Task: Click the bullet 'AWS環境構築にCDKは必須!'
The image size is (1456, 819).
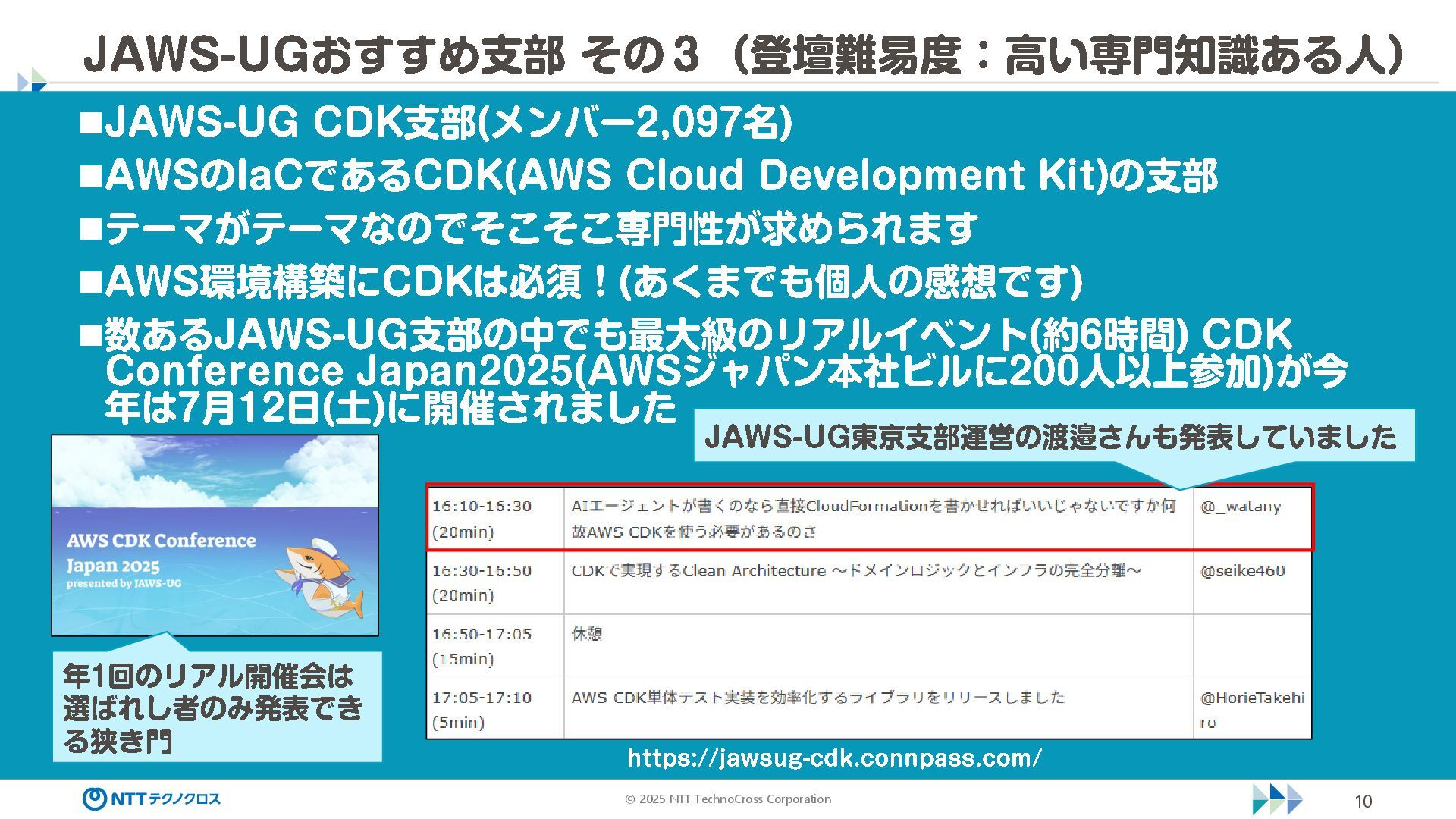Action: point(581,281)
